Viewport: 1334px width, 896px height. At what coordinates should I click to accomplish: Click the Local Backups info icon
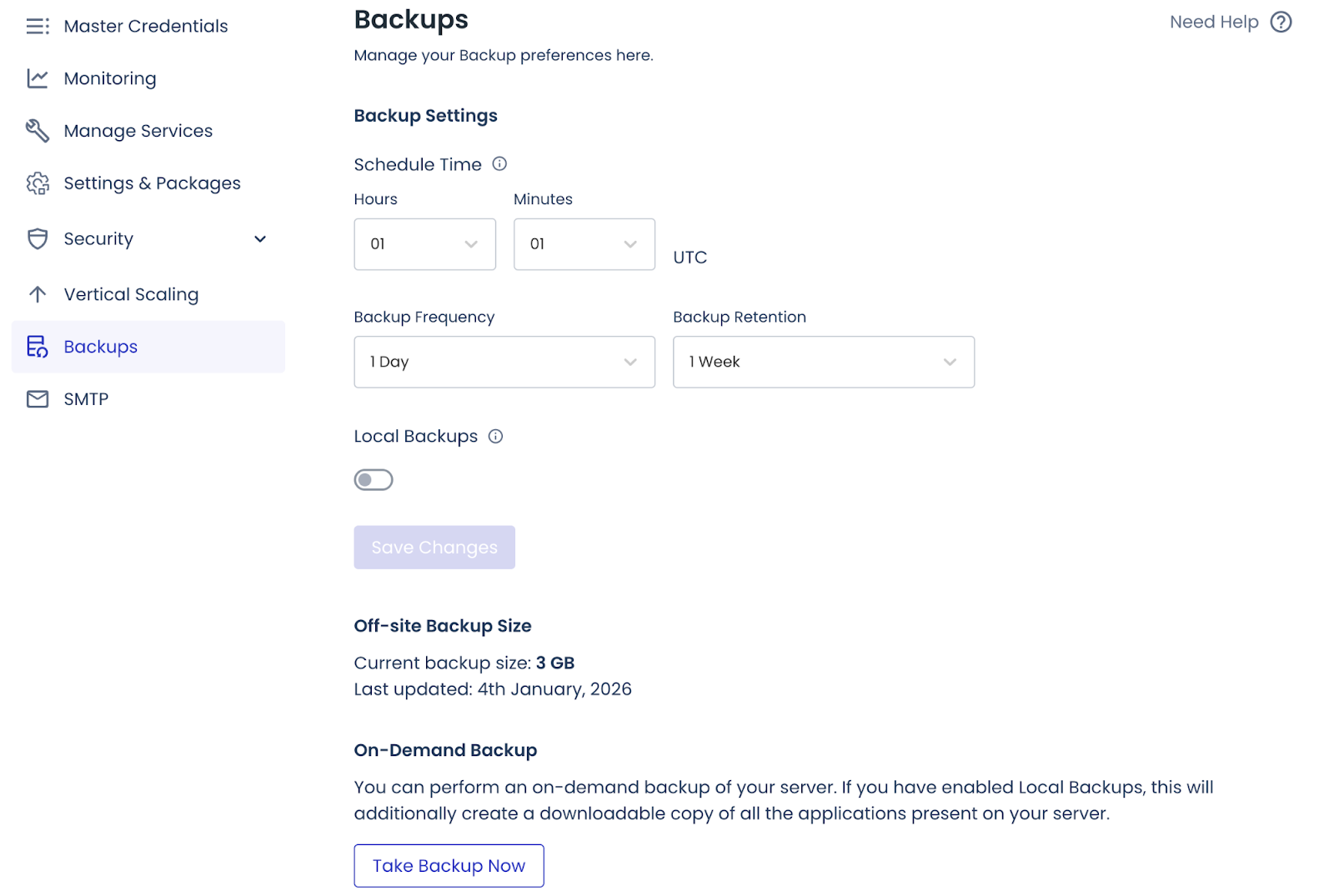tap(496, 436)
